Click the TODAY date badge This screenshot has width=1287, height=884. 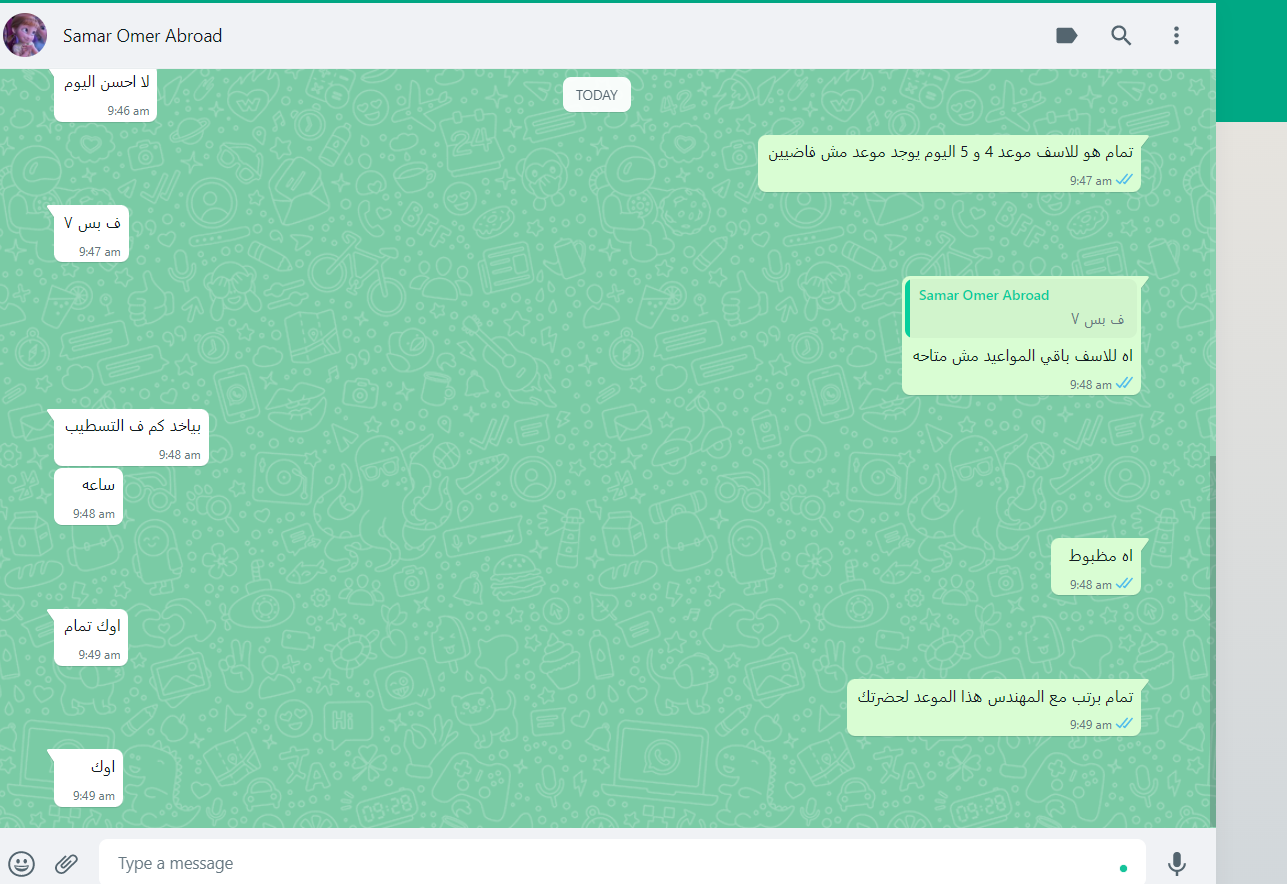point(597,95)
